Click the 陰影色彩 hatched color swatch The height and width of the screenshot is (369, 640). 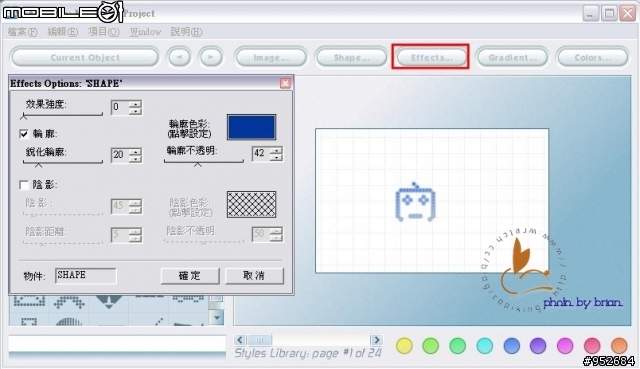tap(251, 204)
